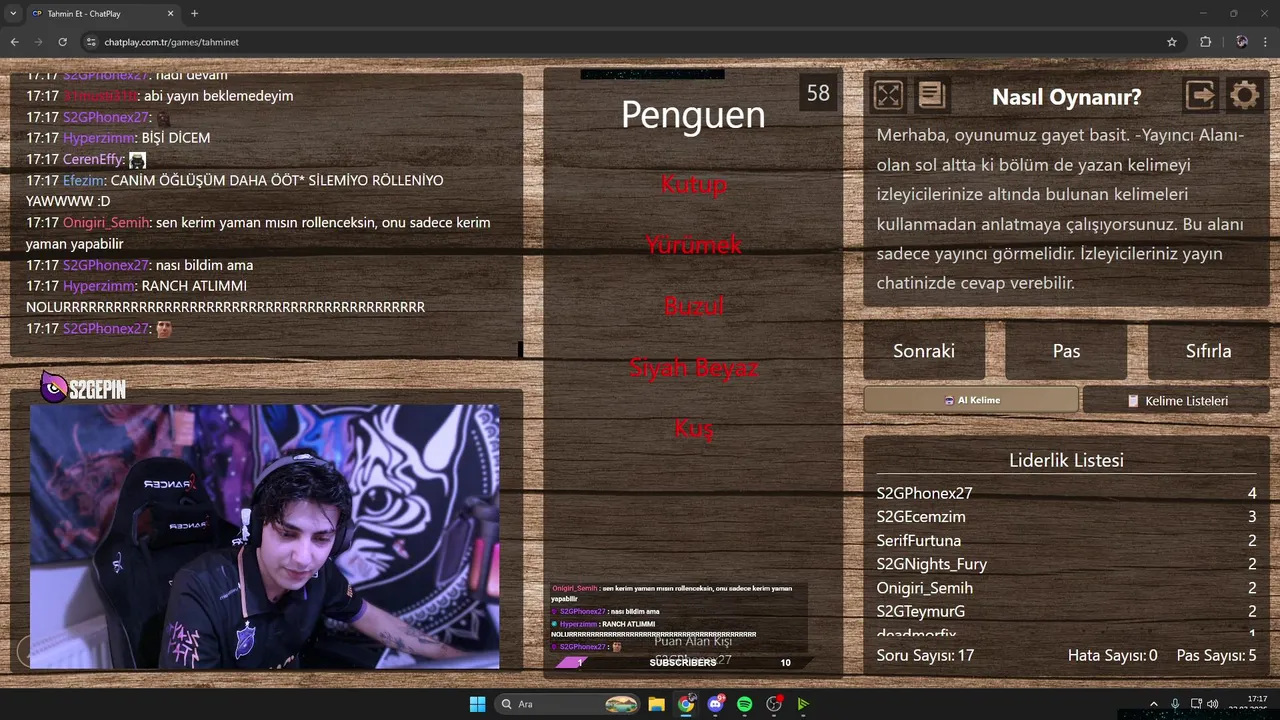Click the microphone tray icon

[1175, 704]
